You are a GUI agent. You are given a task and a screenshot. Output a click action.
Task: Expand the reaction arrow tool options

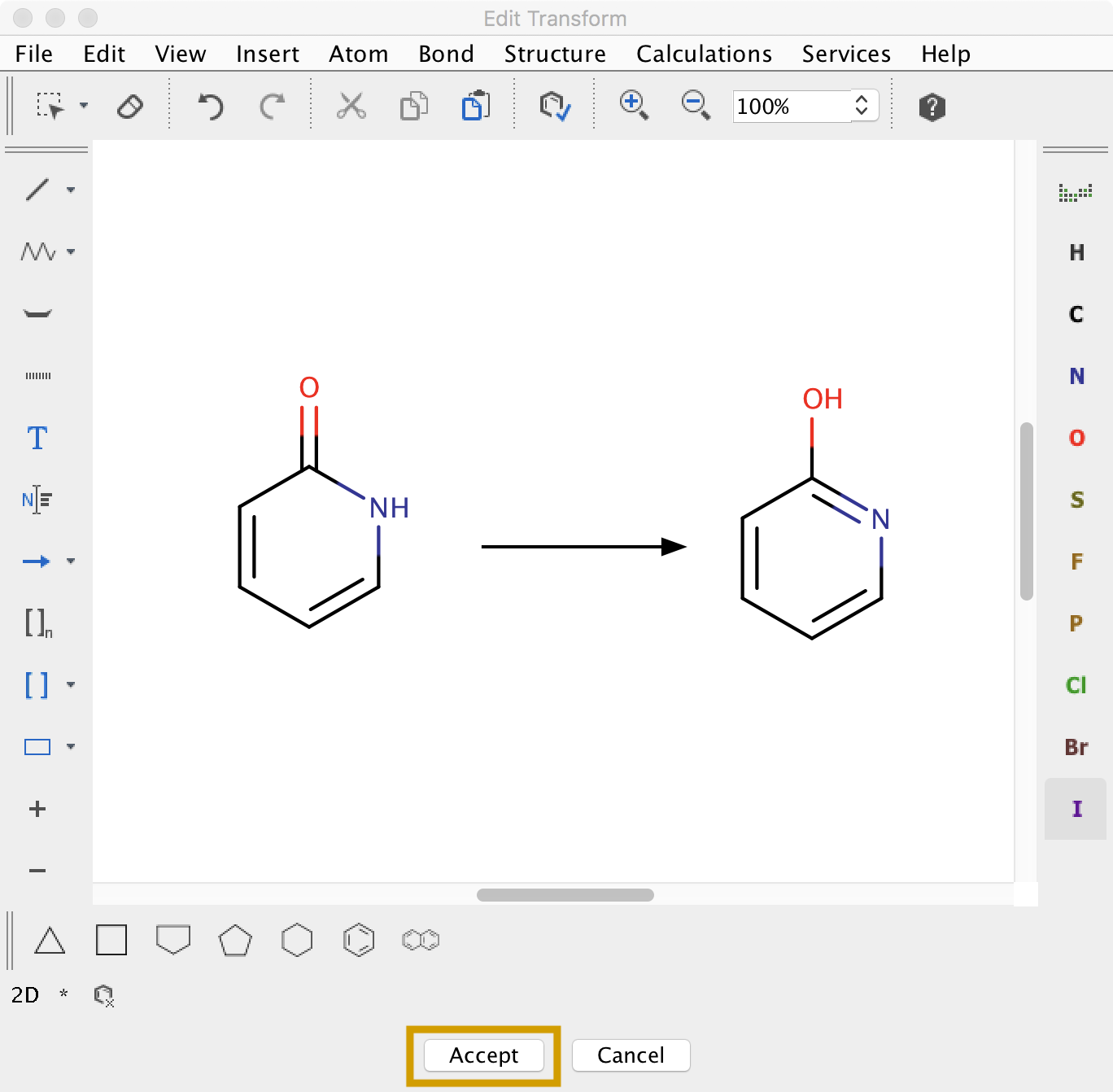point(72,561)
